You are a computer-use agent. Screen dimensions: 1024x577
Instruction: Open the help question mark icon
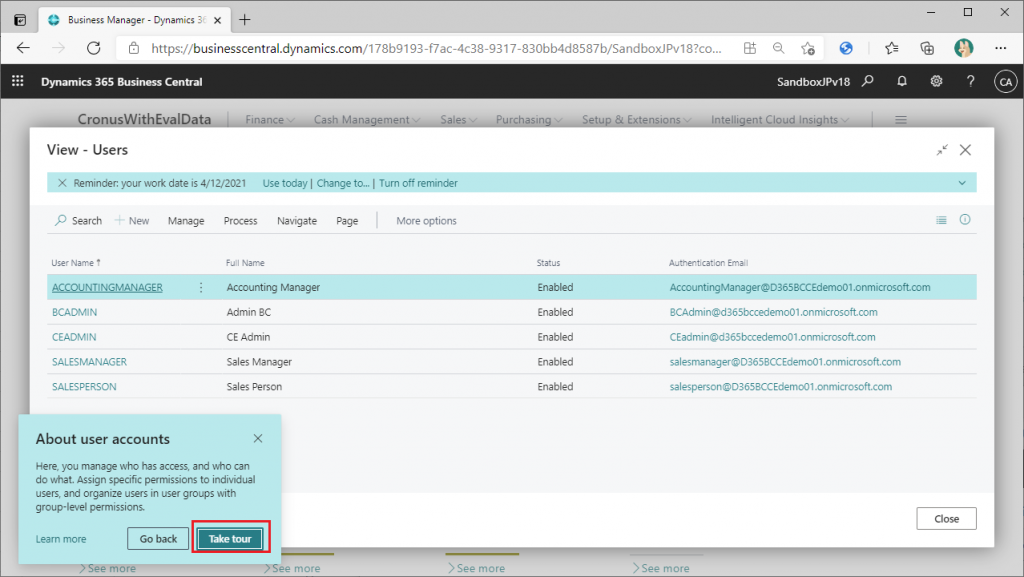tap(970, 81)
